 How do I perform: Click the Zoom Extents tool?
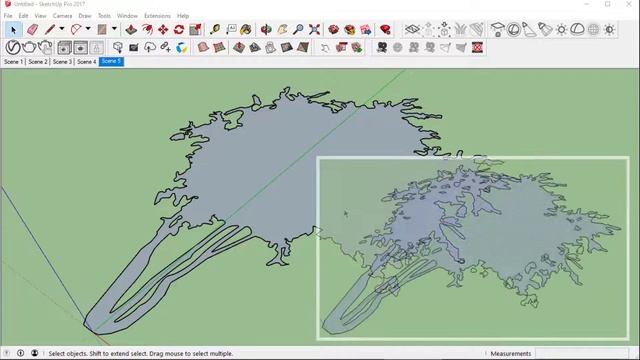314,29
